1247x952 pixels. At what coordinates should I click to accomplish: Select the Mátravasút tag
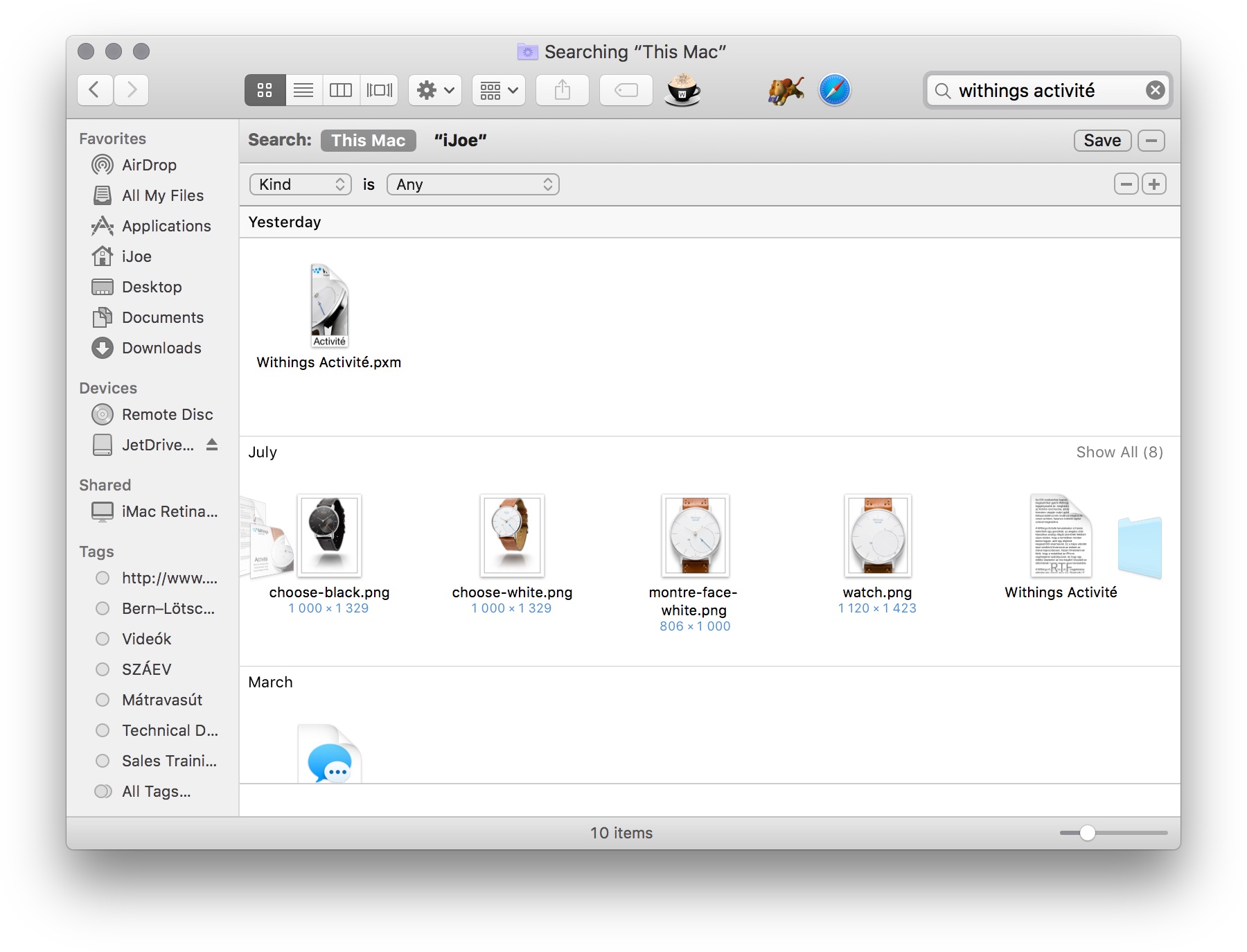pos(162,700)
